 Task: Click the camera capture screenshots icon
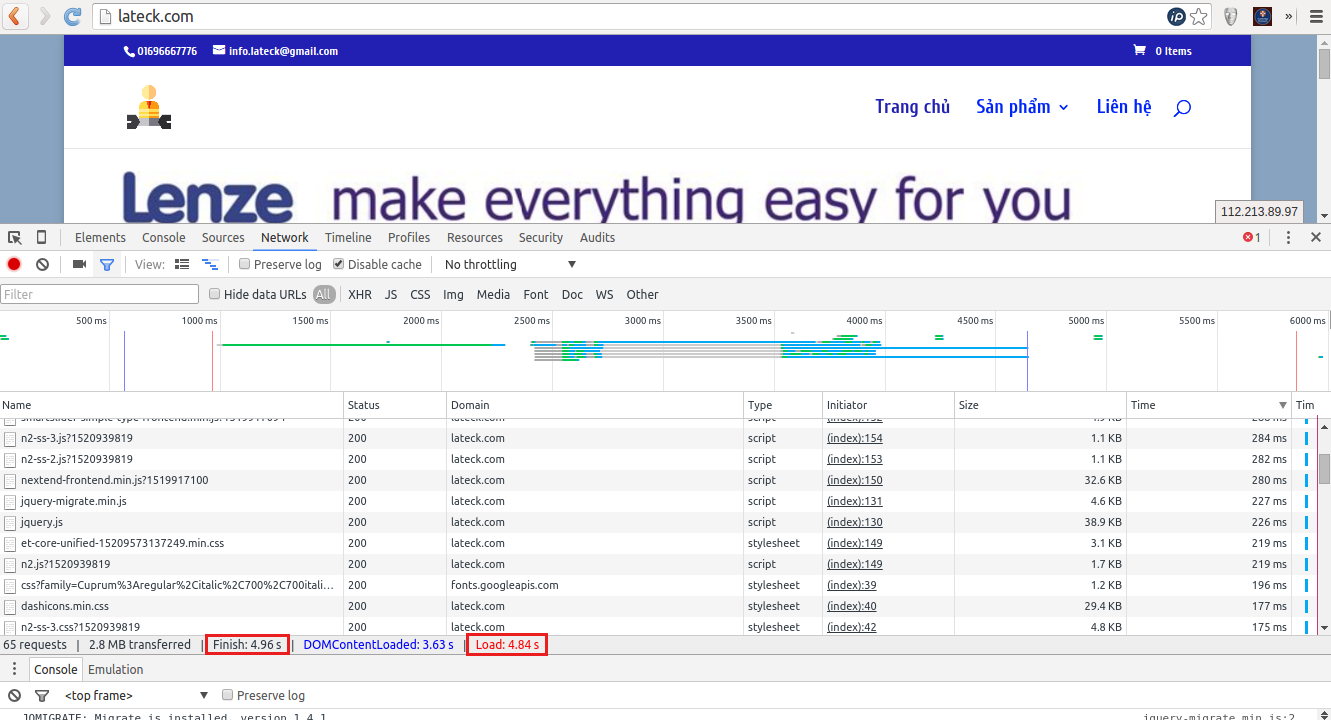pyautogui.click(x=80, y=265)
